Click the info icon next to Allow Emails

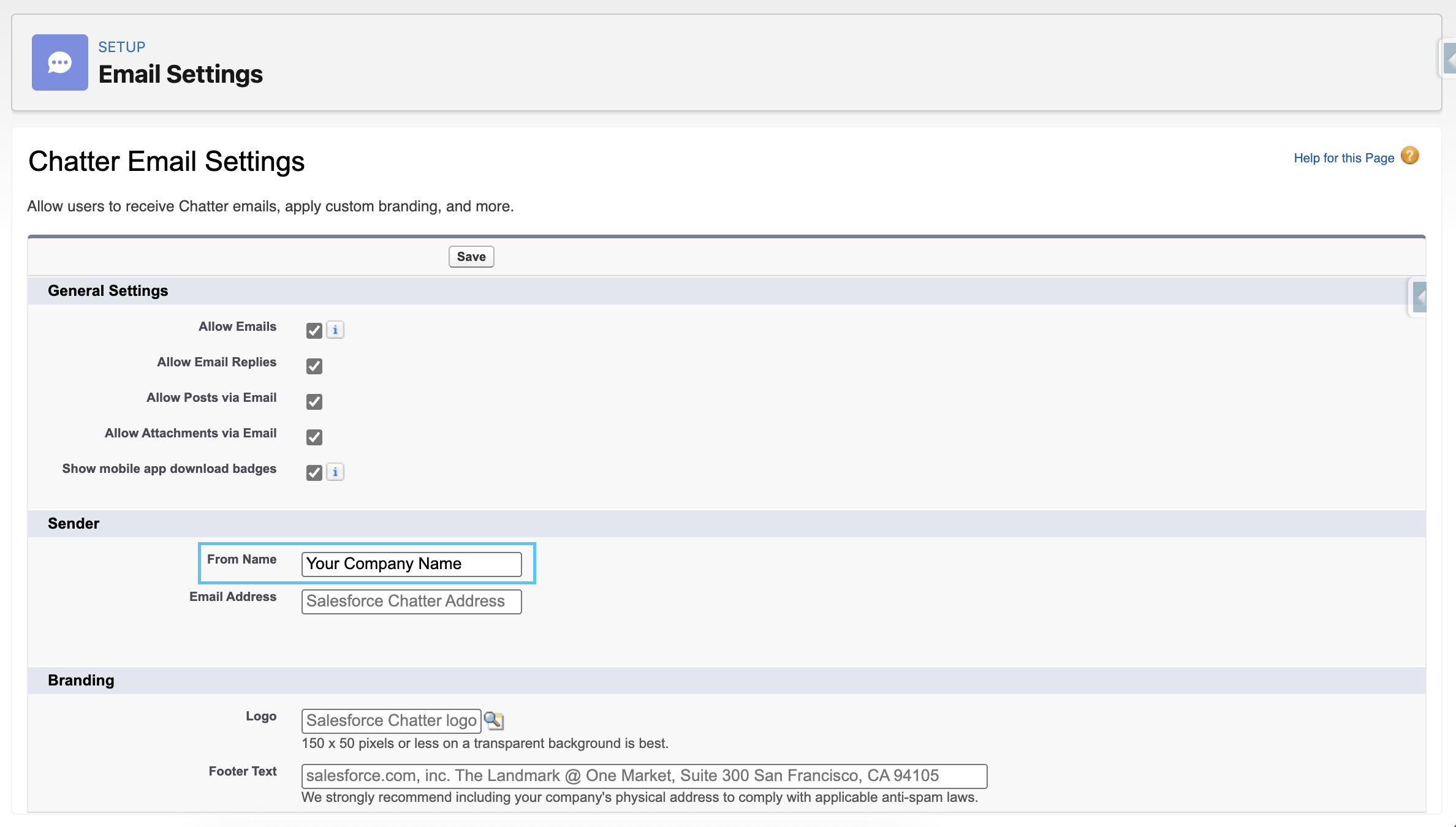[335, 330]
